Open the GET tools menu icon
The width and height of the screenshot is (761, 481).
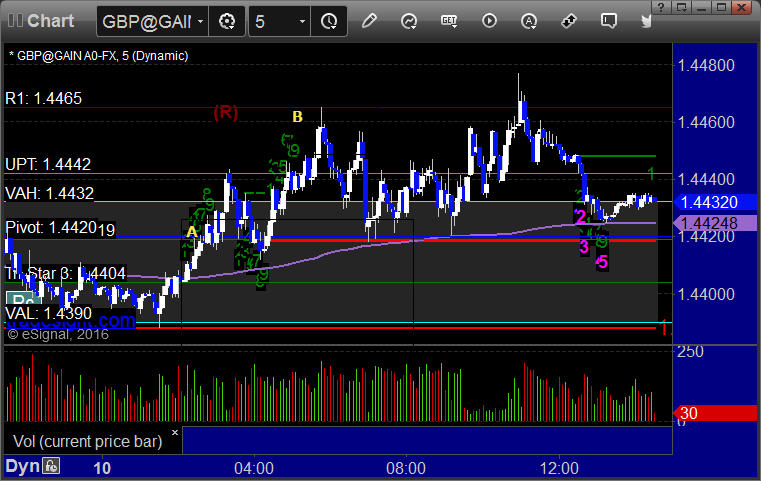[x=449, y=21]
